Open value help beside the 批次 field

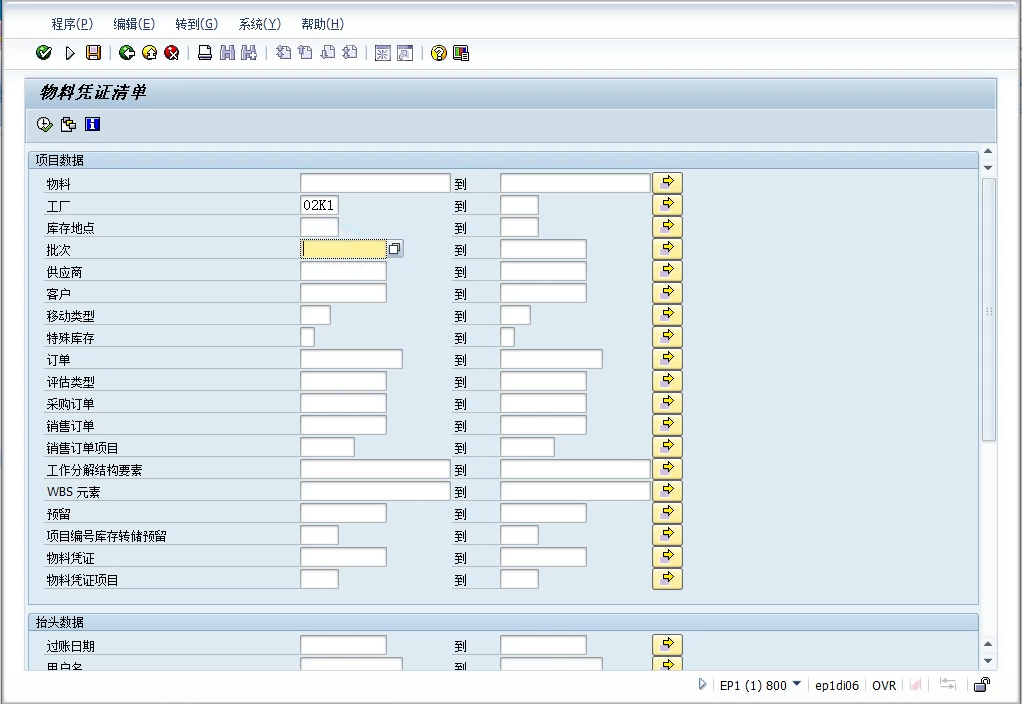[395, 249]
